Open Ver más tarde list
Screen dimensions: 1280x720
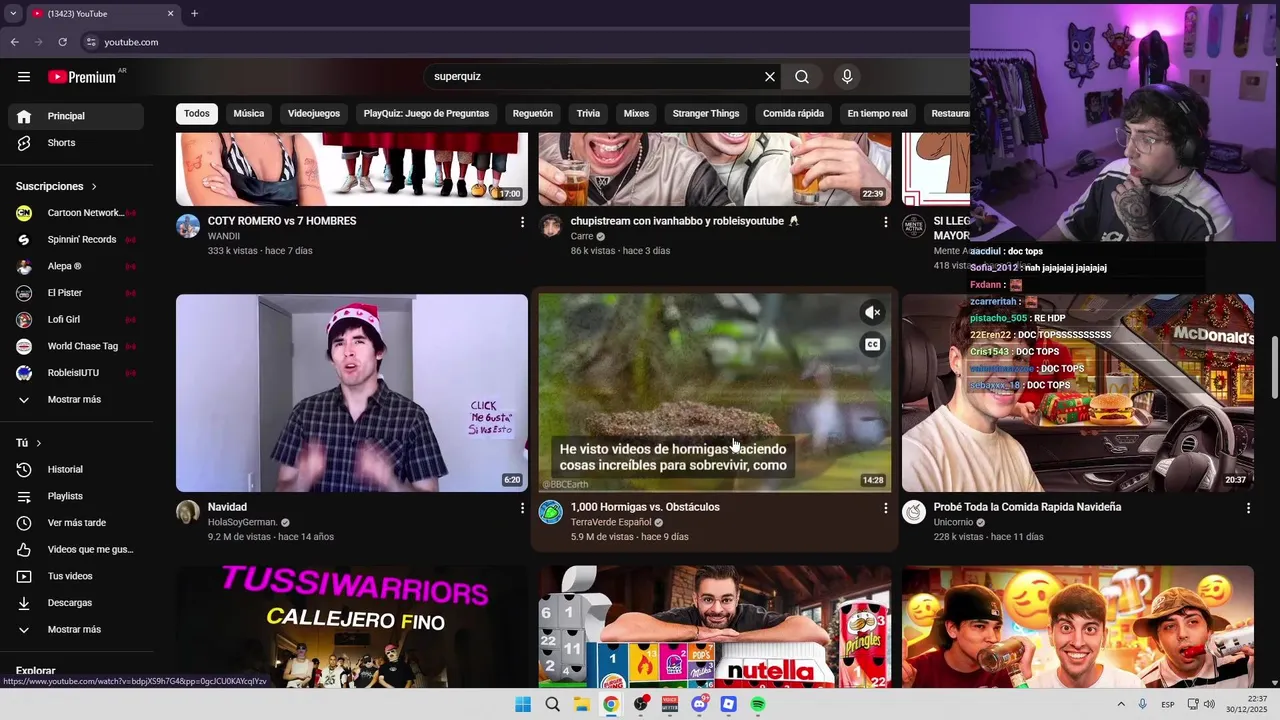[x=76, y=523]
